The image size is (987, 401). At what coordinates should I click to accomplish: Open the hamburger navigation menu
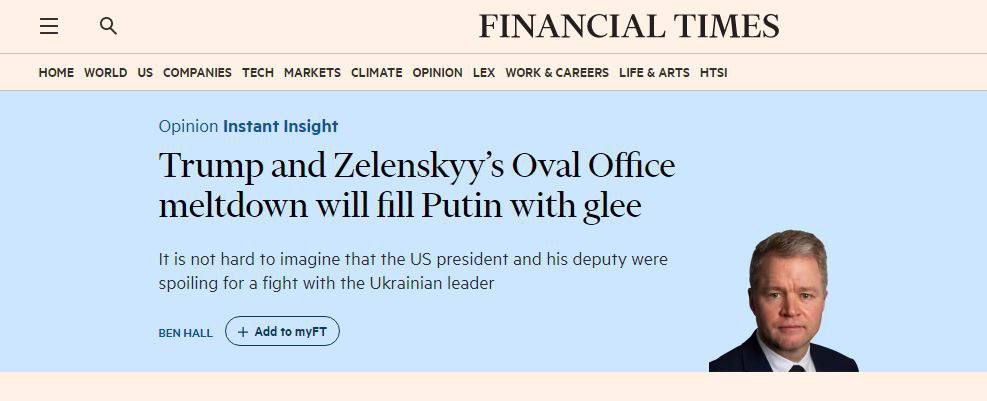49,27
